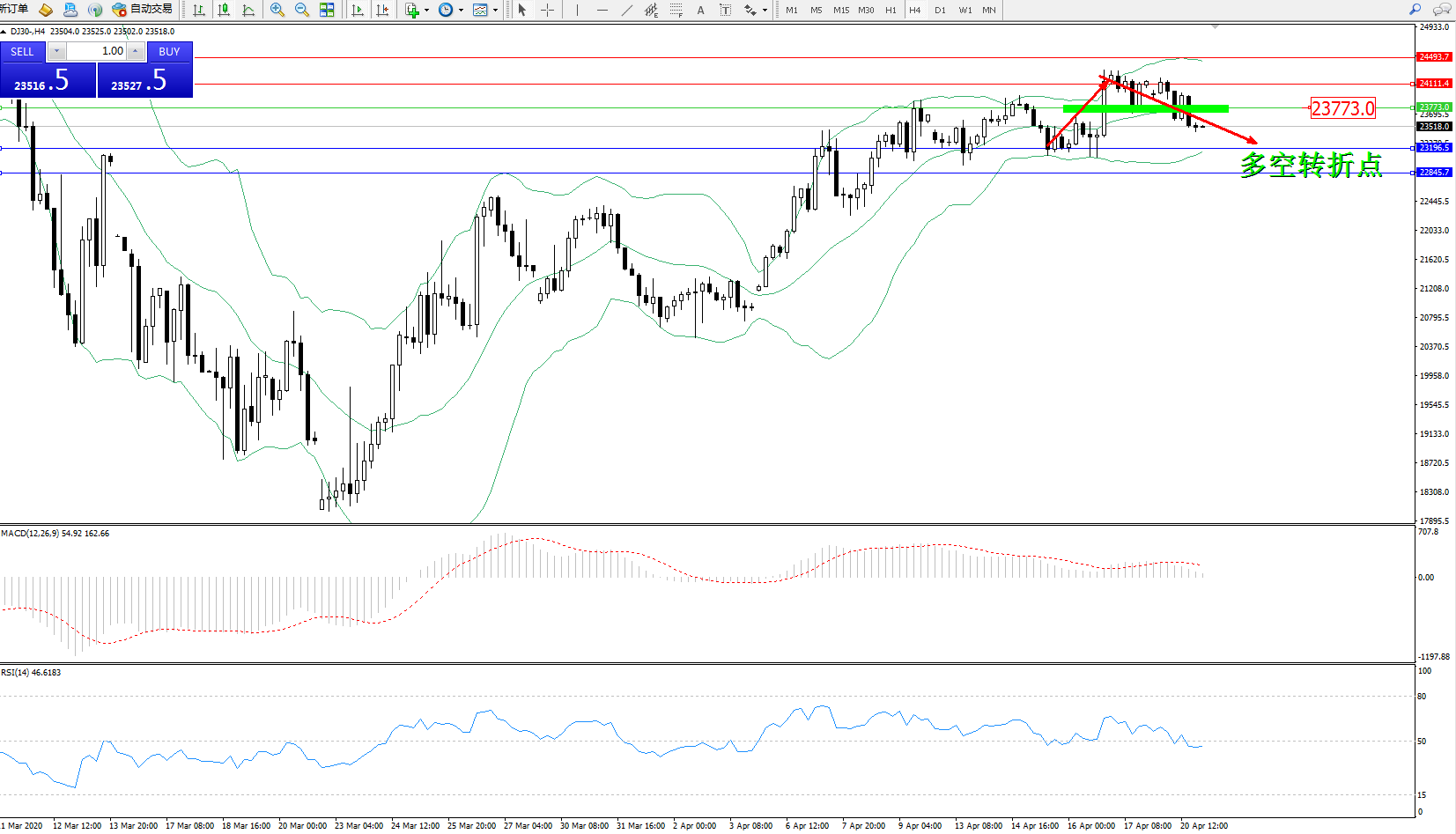This screenshot has width=1456, height=834.
Task: Click the zoom out magnifier icon
Action: pyautogui.click(x=302, y=10)
